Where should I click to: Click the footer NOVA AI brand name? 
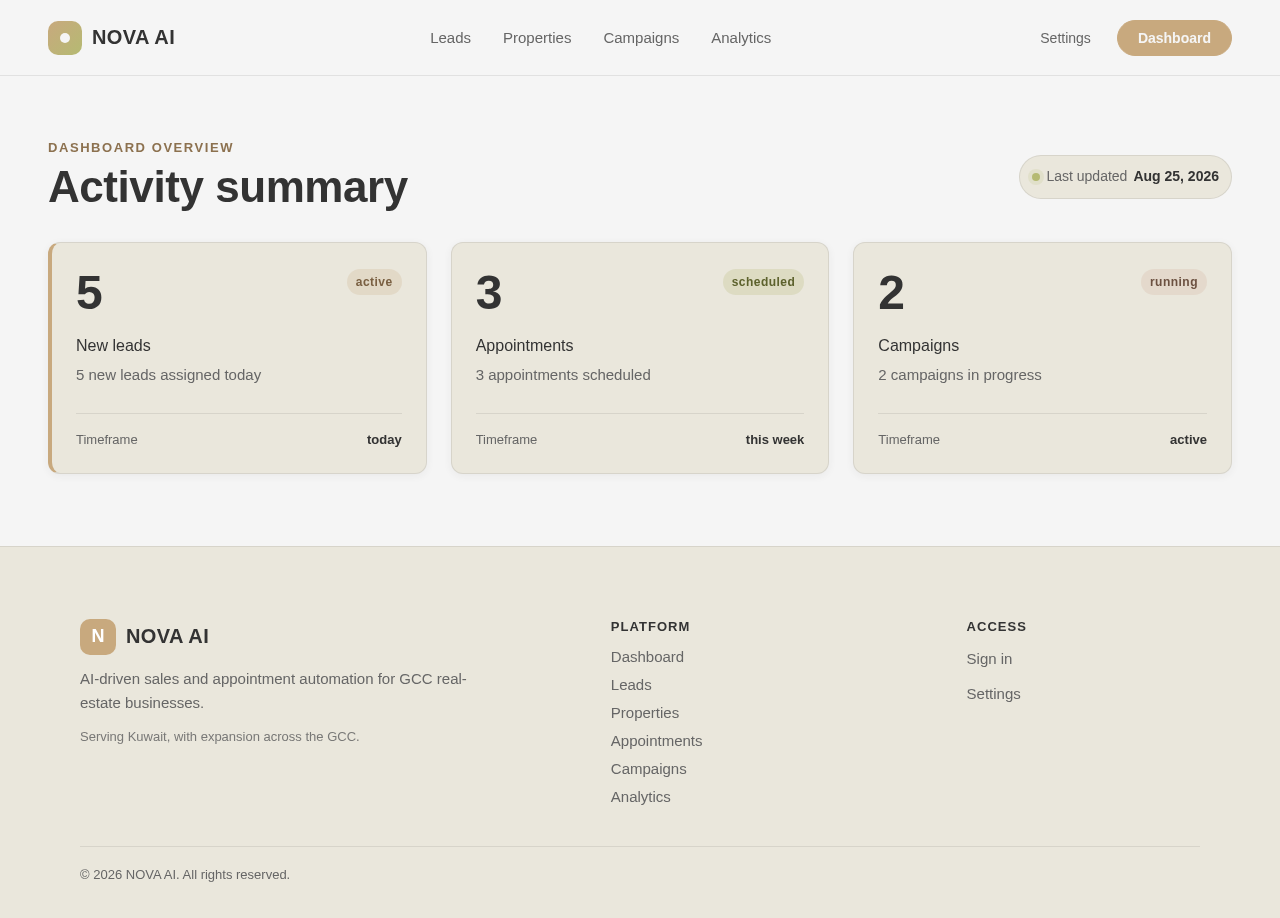click(167, 637)
